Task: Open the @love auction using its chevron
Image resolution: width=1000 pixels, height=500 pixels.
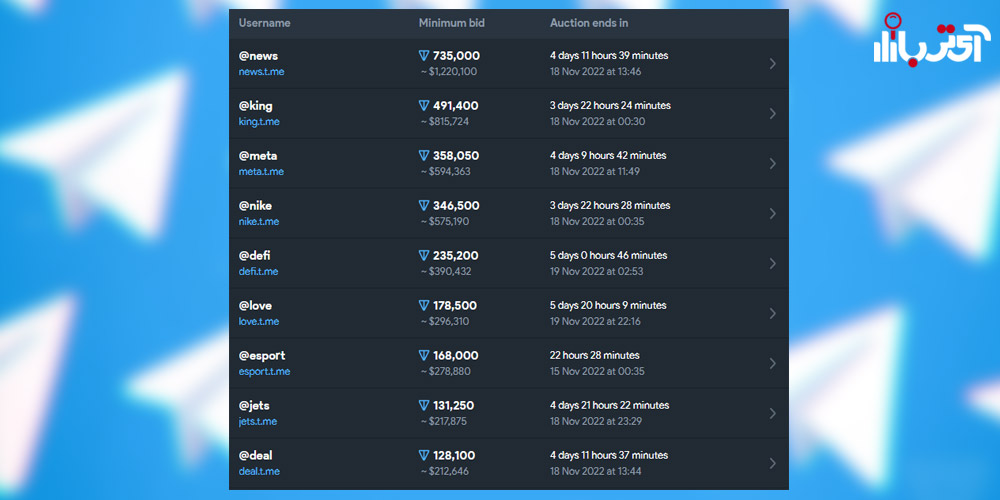Action: point(772,313)
